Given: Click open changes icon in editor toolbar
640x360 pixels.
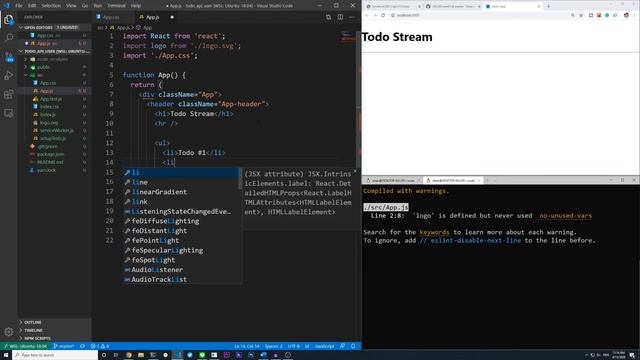Looking at the screenshot, I should pos(329,17).
